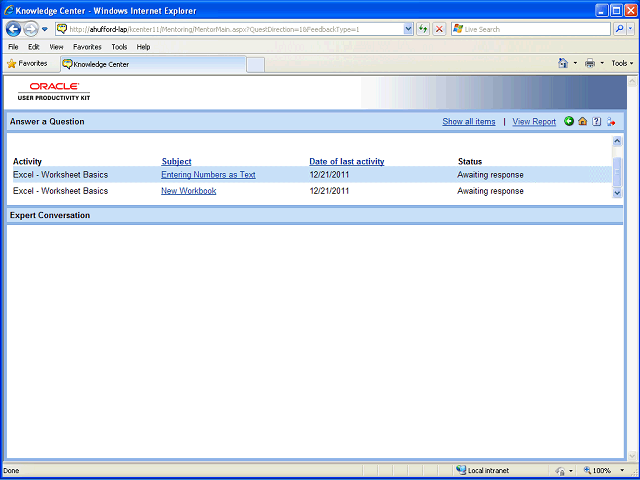Click the page icon in address bar
Image resolution: width=640 pixels, height=480 pixels.
[62, 29]
